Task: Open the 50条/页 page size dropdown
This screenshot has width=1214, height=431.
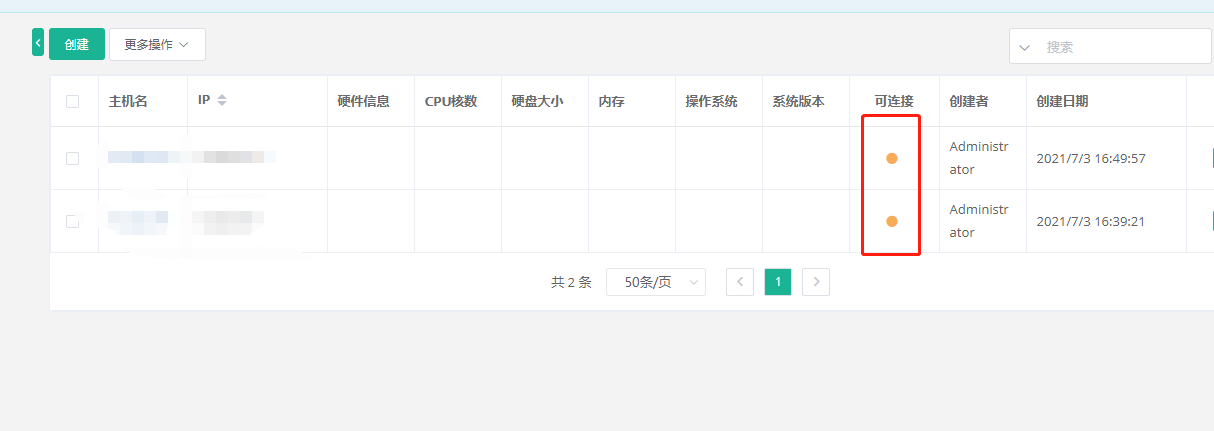Action: click(656, 282)
